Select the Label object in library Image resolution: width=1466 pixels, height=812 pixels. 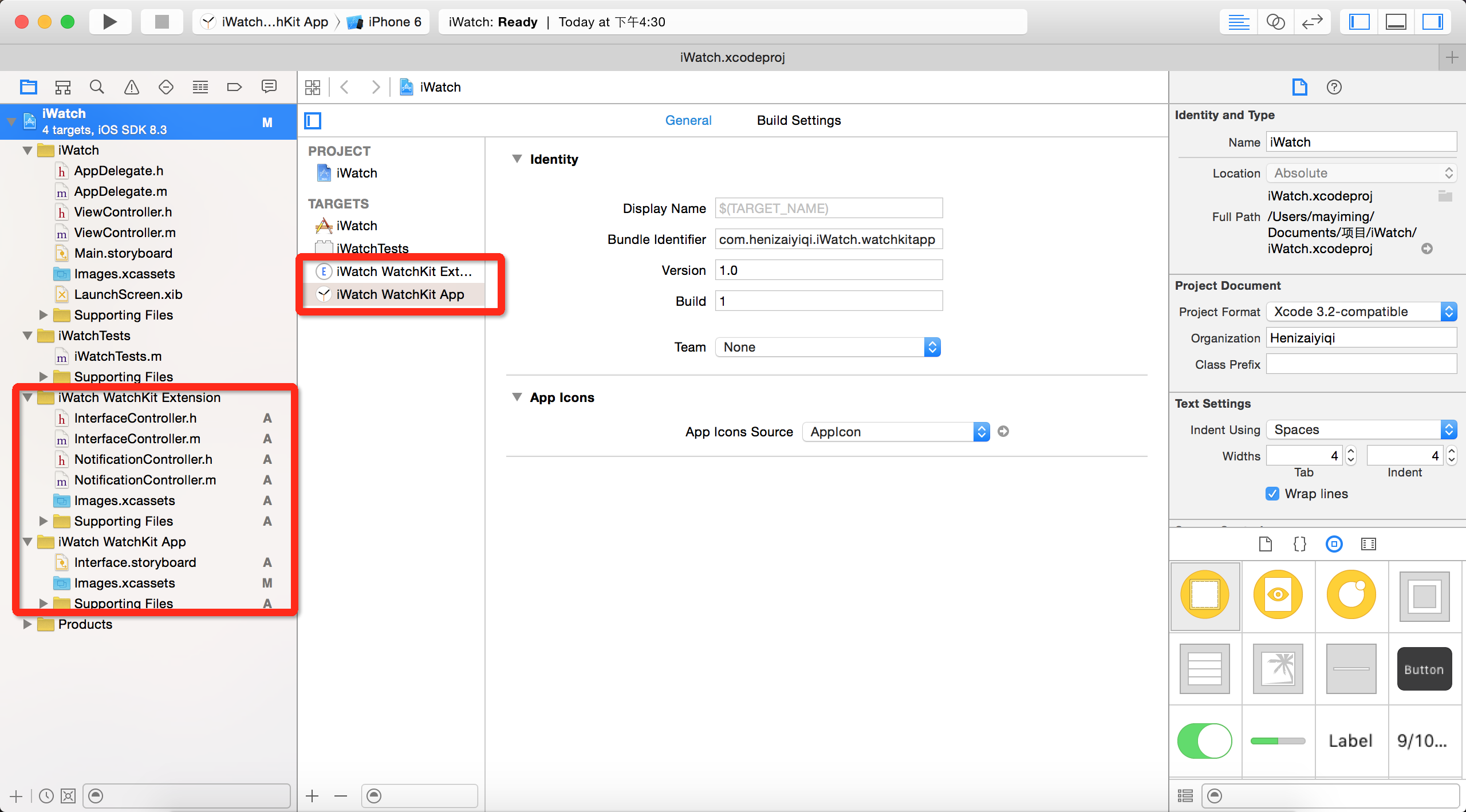click(1351, 741)
